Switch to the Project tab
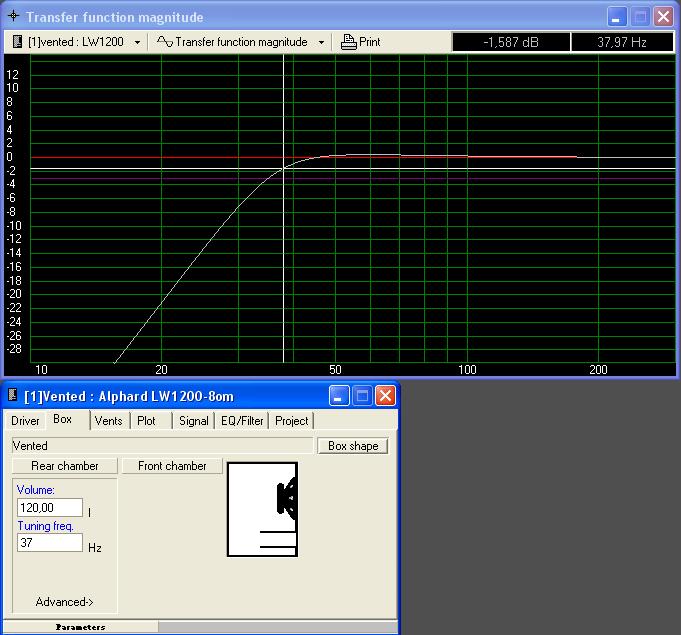The image size is (681, 635). point(292,421)
